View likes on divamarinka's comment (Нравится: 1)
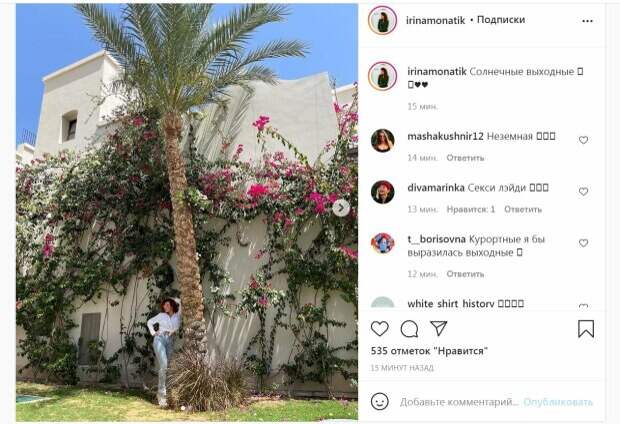620x424 pixels. pos(471,209)
